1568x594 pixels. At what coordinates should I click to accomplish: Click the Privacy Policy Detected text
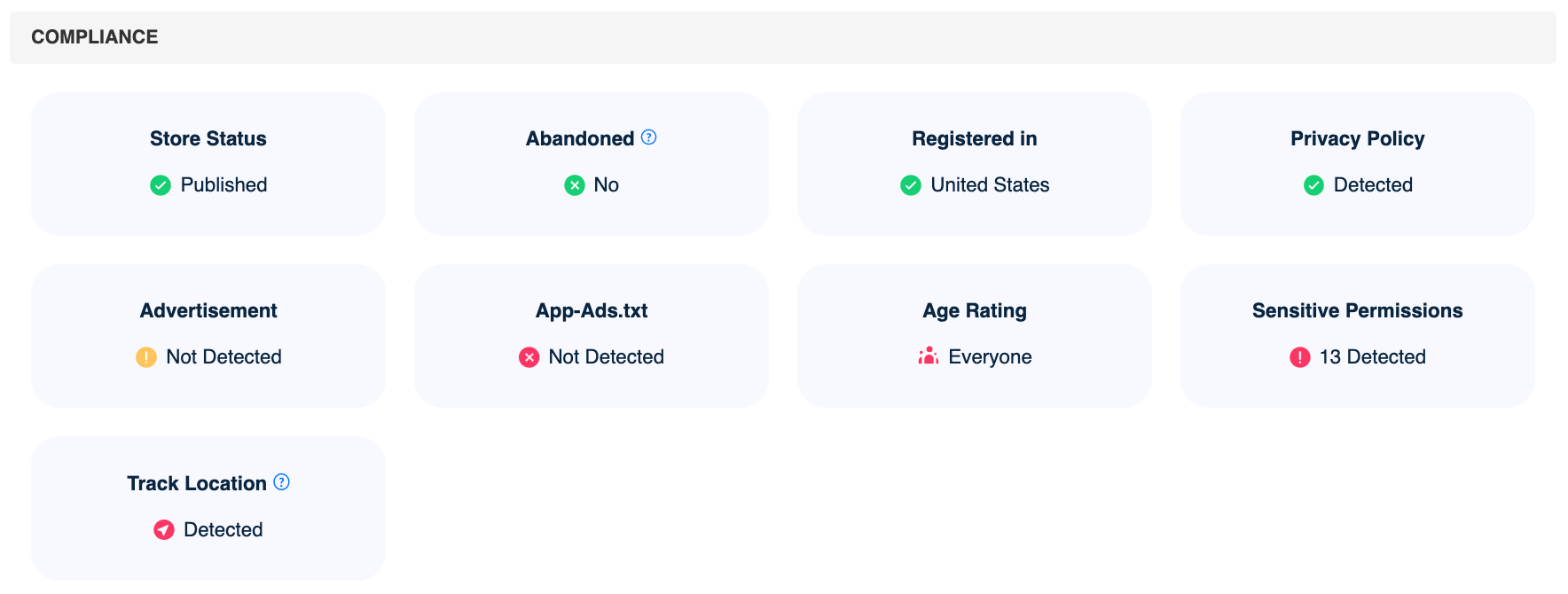pos(1373,185)
